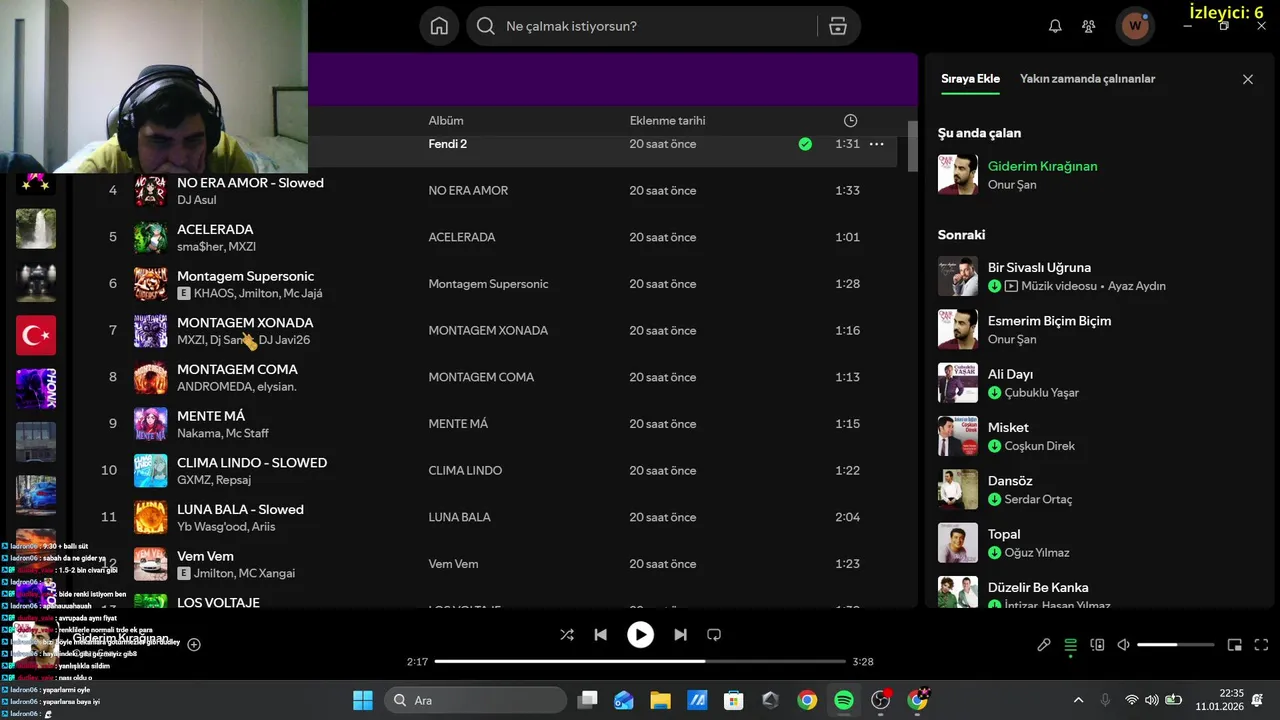The height and width of the screenshot is (720, 1280).
Task: Open the friend activity icon
Action: [x=1089, y=26]
